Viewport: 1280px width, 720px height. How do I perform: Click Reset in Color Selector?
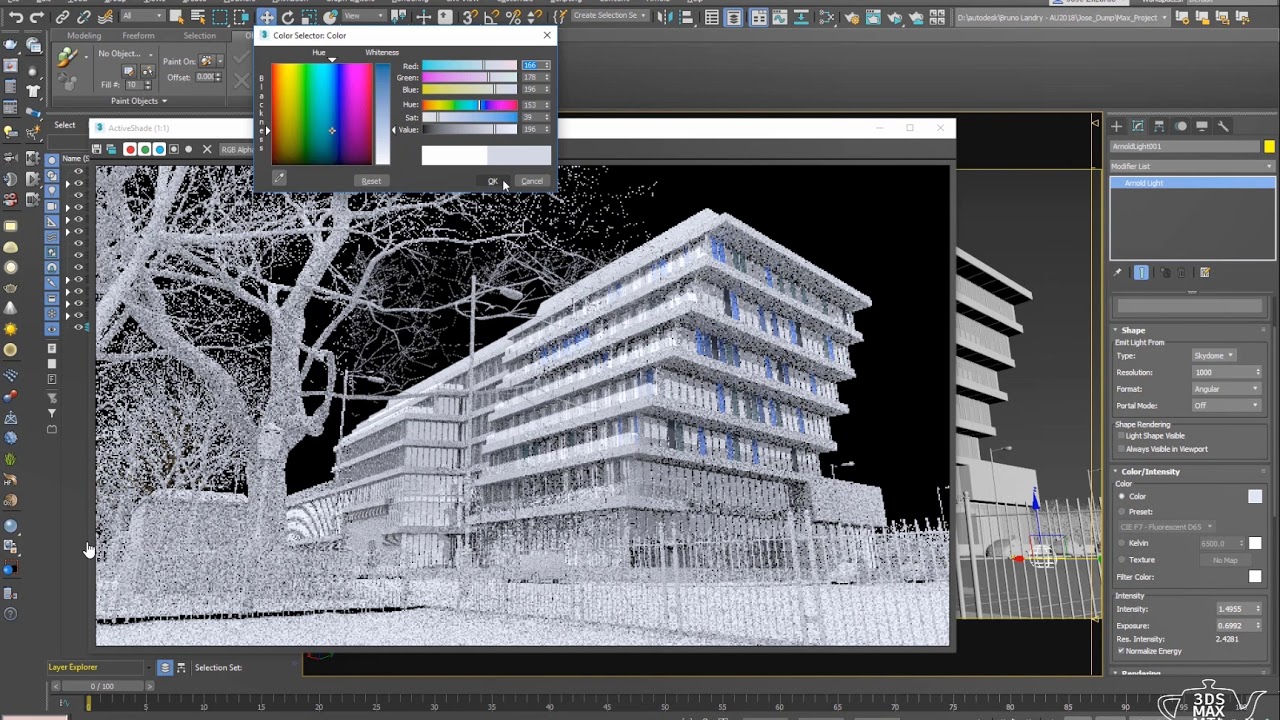pos(371,181)
